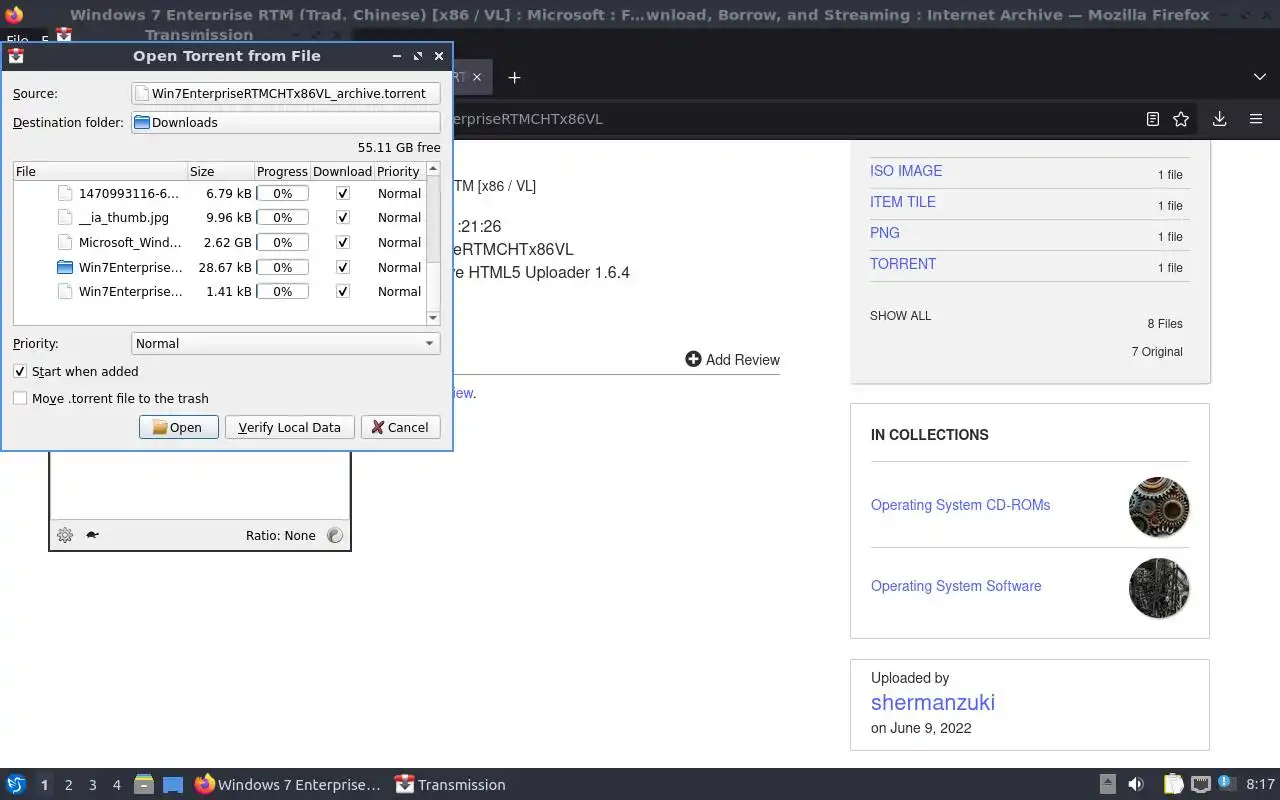Open Source file chooser button

[x=286, y=93]
